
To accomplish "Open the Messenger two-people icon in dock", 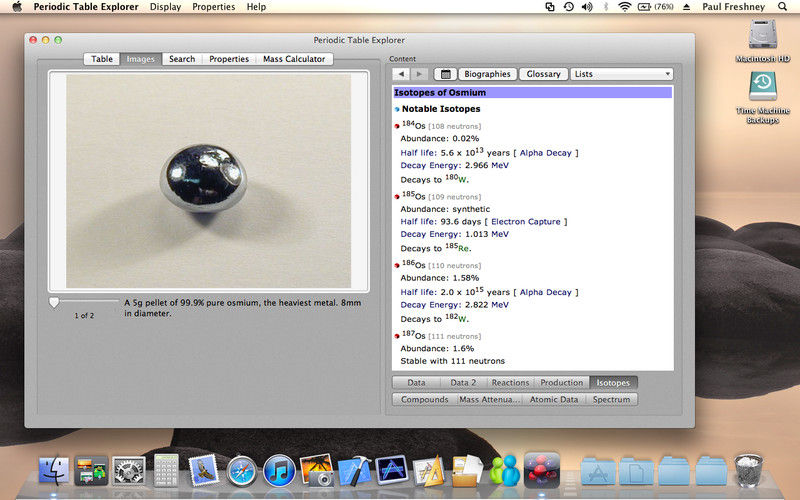I will click(504, 470).
